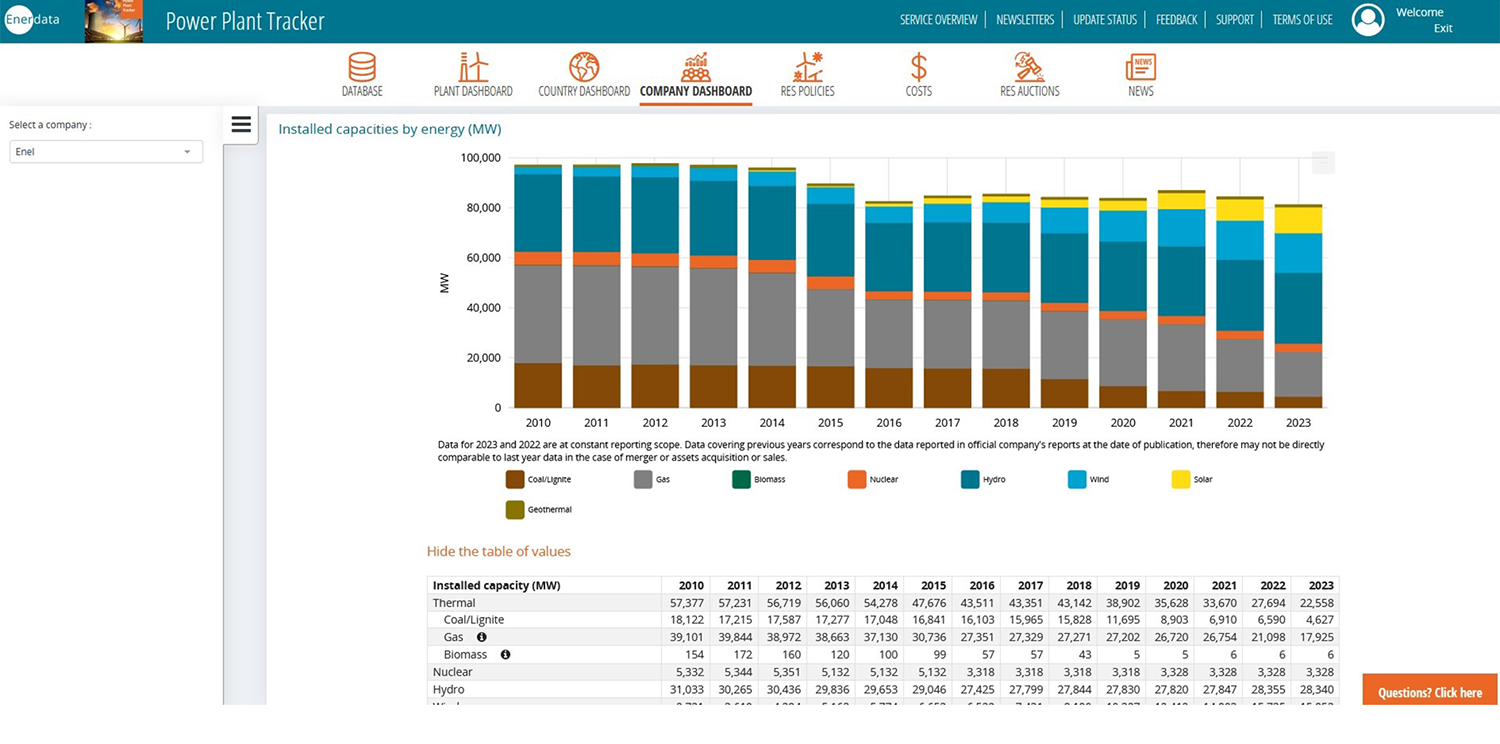Toggle Hydro series in chart legend
Image resolution: width=1500 pixels, height=744 pixels.
[983, 480]
